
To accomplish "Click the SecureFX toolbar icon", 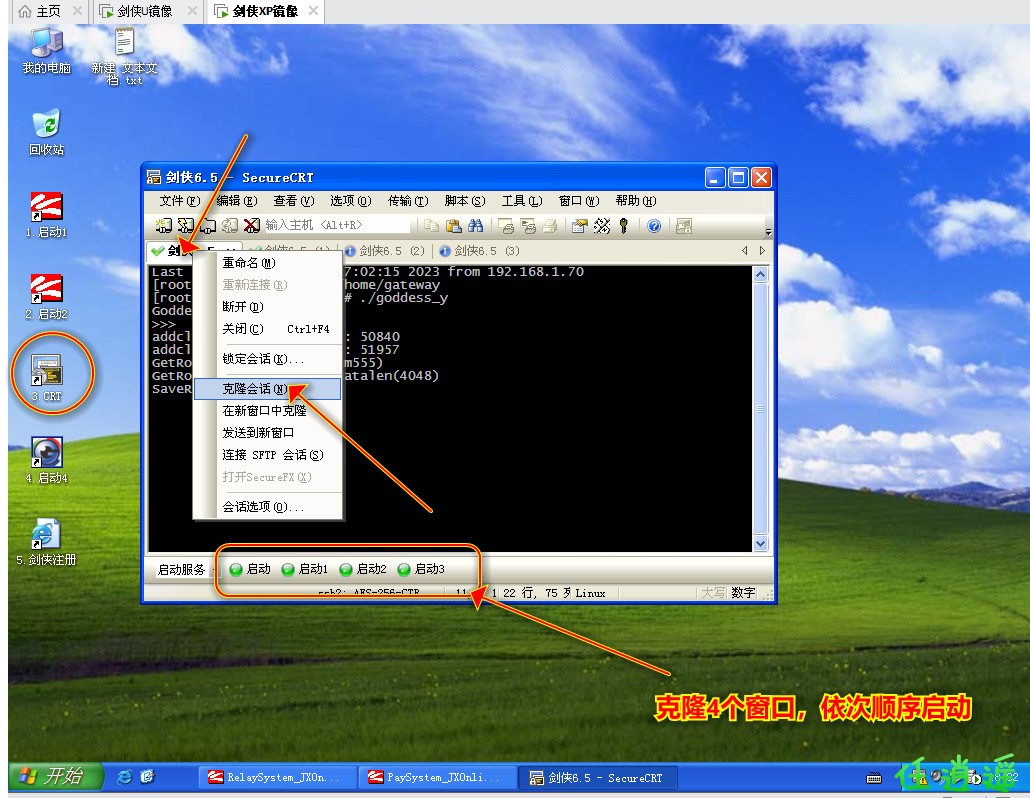I will [x=684, y=226].
